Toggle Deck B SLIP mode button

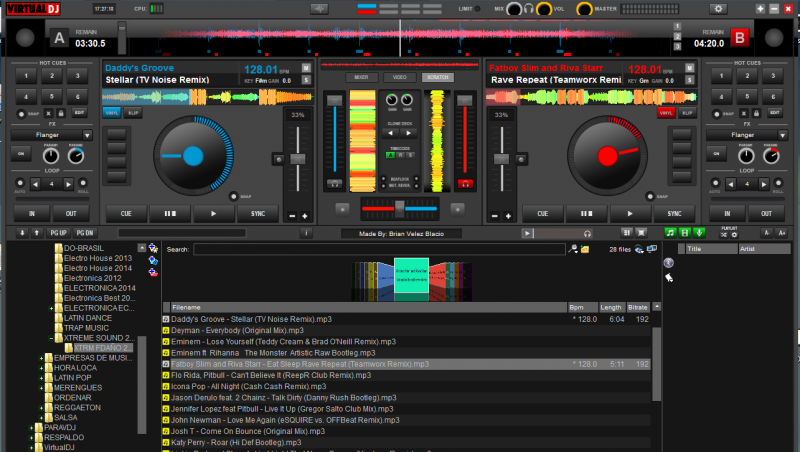coord(687,113)
